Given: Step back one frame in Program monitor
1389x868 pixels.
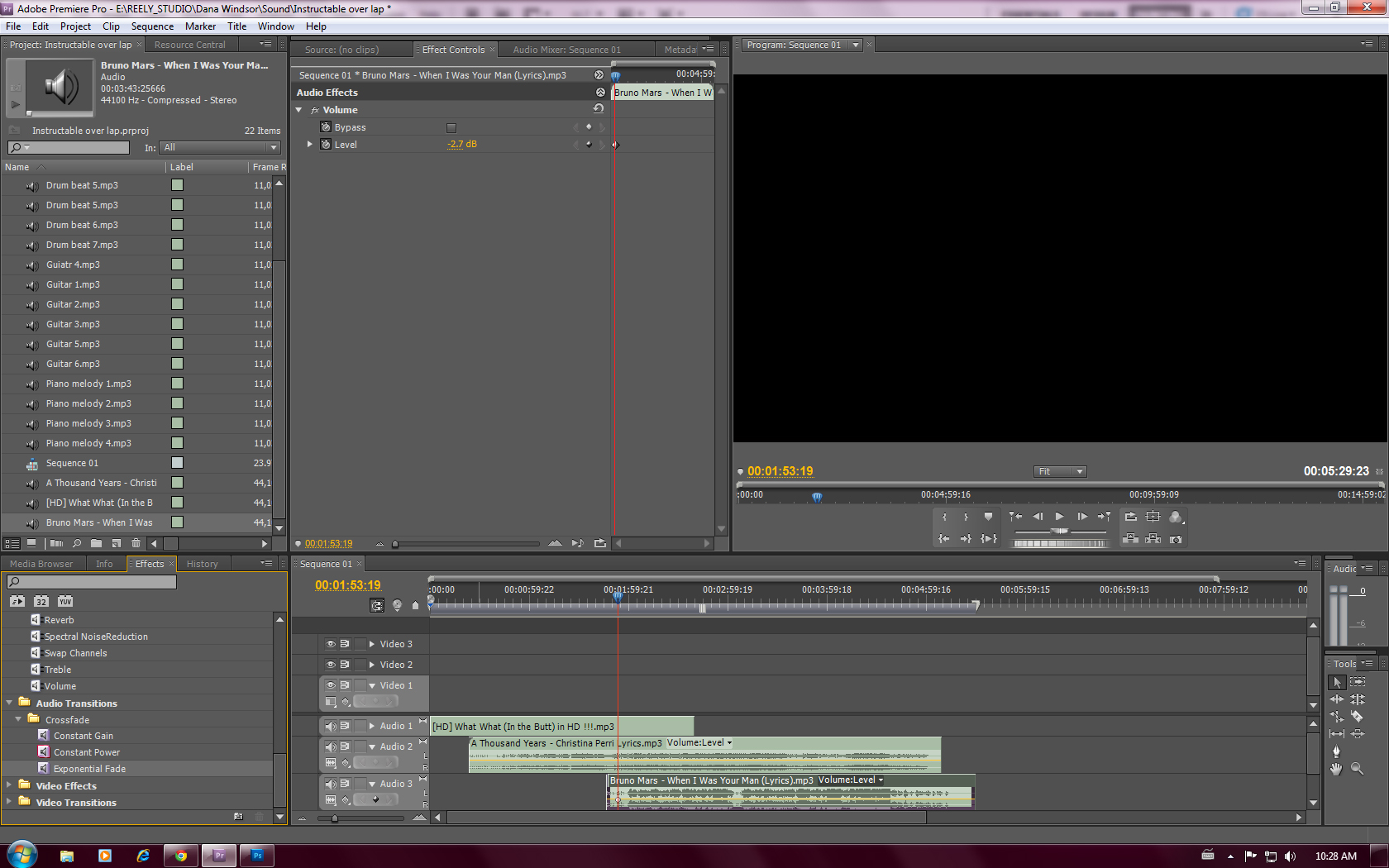Looking at the screenshot, I should (x=1038, y=517).
